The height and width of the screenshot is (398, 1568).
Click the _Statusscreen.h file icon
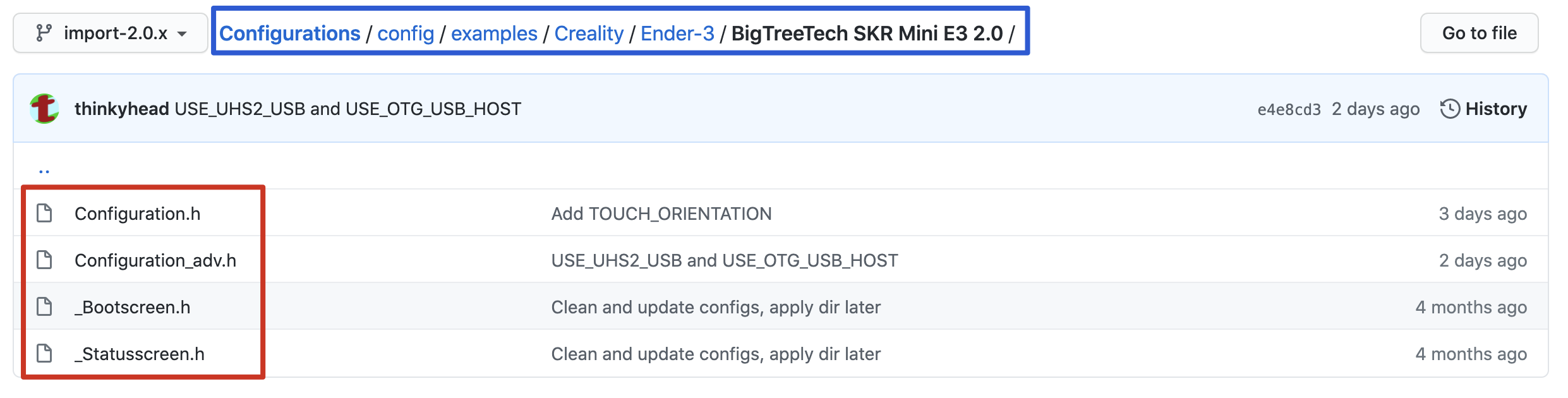(44, 354)
